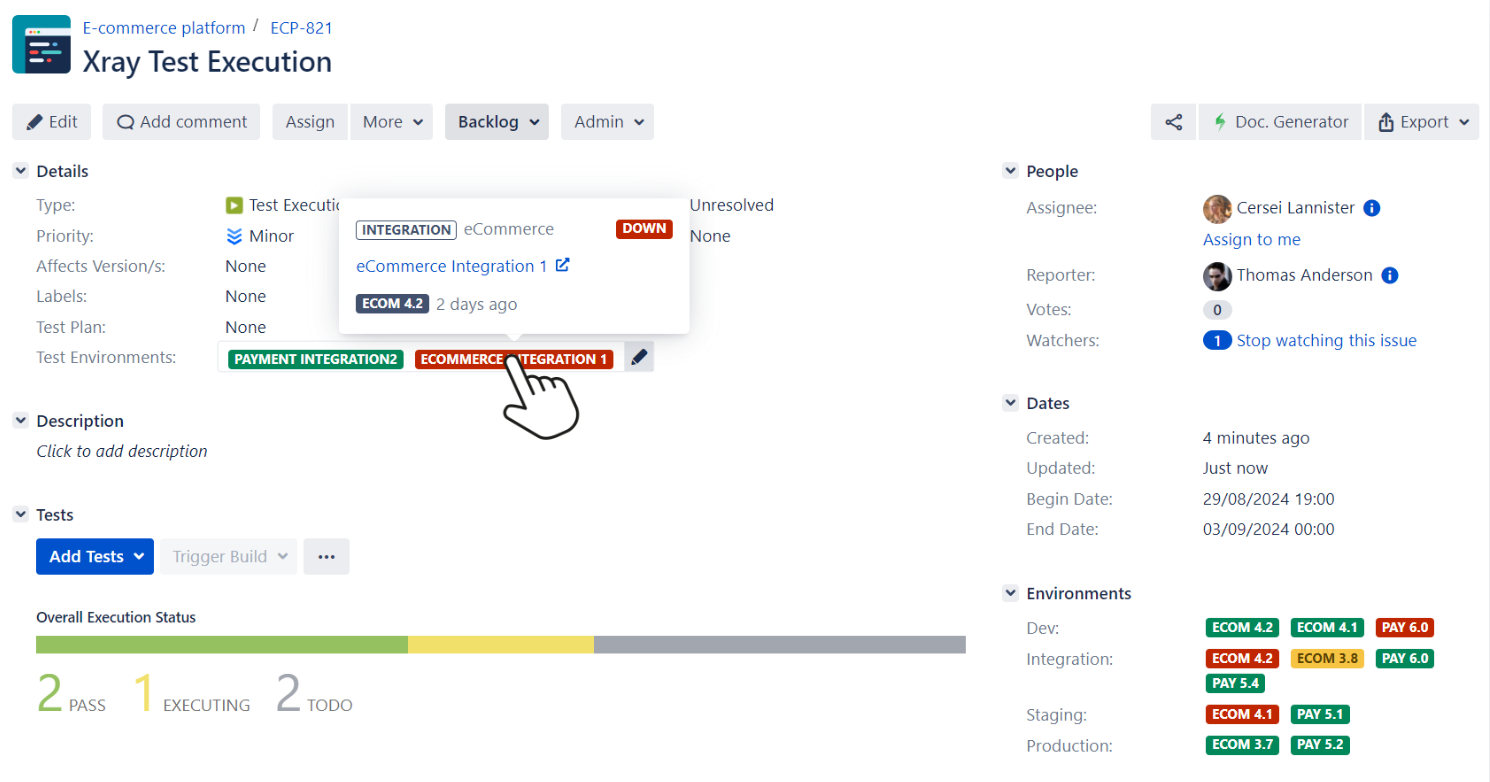
Task: Click to add description text
Action: click(122, 451)
